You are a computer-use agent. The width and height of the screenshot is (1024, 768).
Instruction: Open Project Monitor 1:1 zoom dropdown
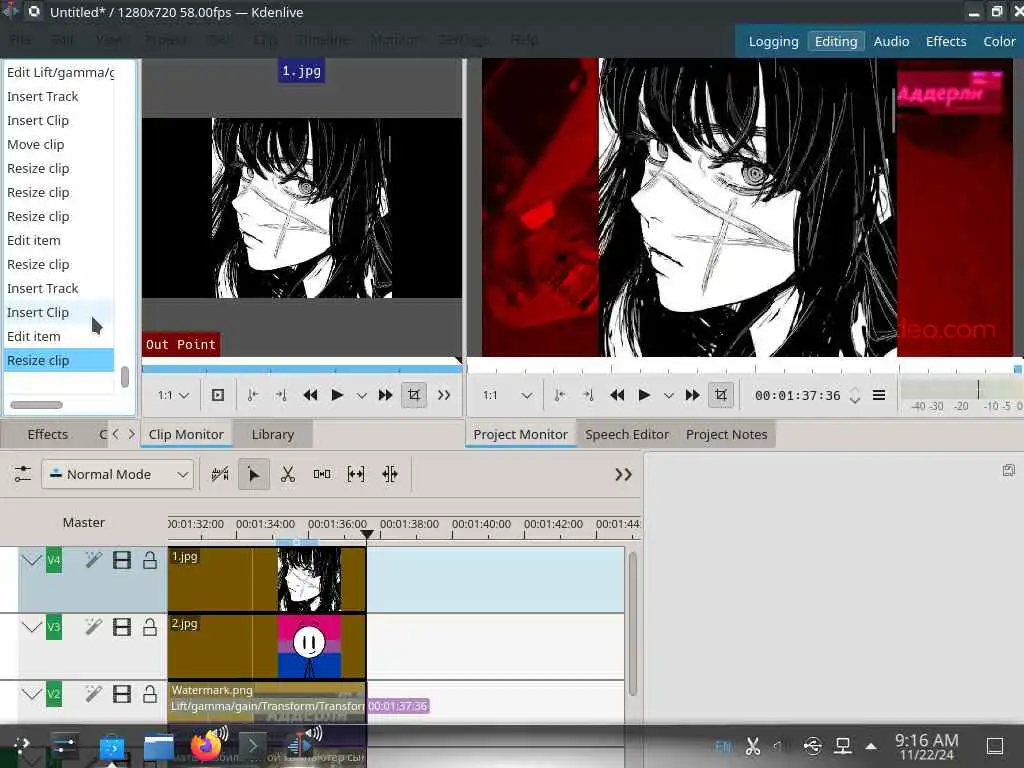[507, 395]
